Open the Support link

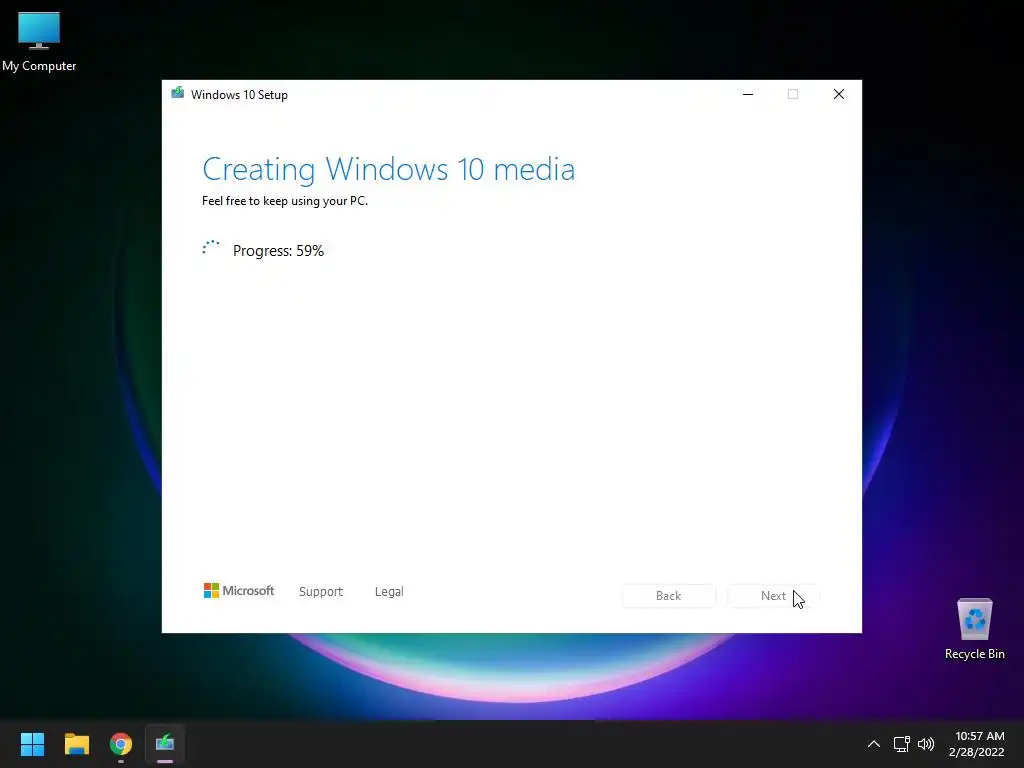tap(321, 592)
